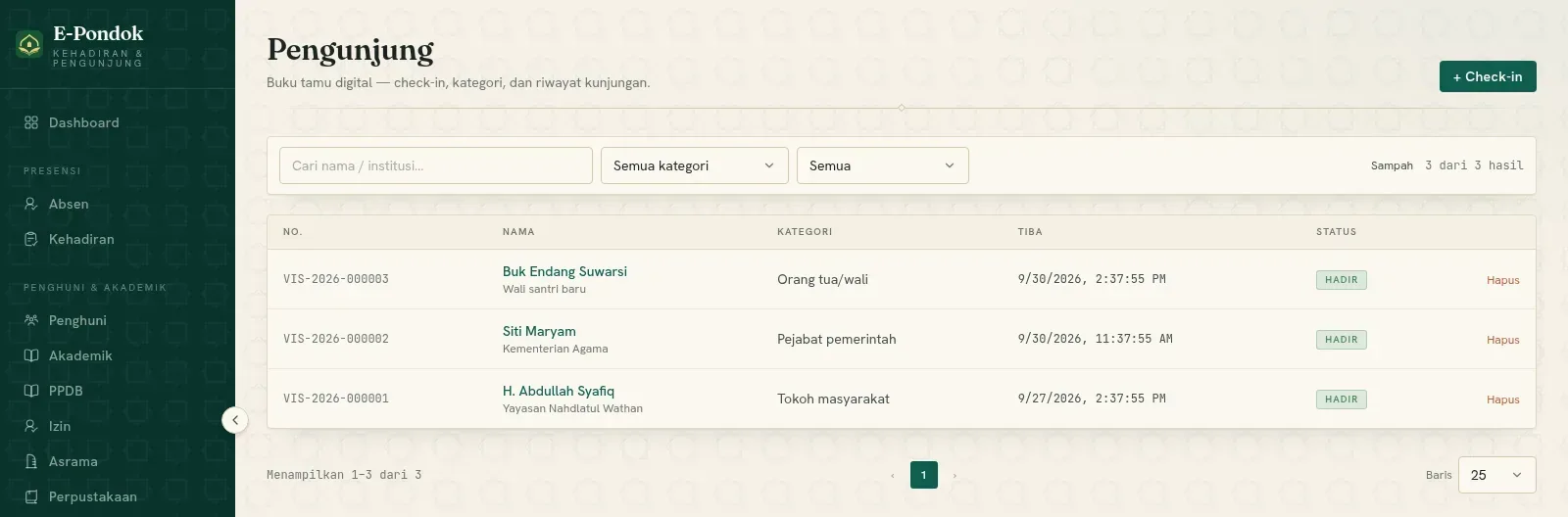This screenshot has height=517, width=1568.
Task: Click institution text Kementerian Agama
Action: click(556, 349)
